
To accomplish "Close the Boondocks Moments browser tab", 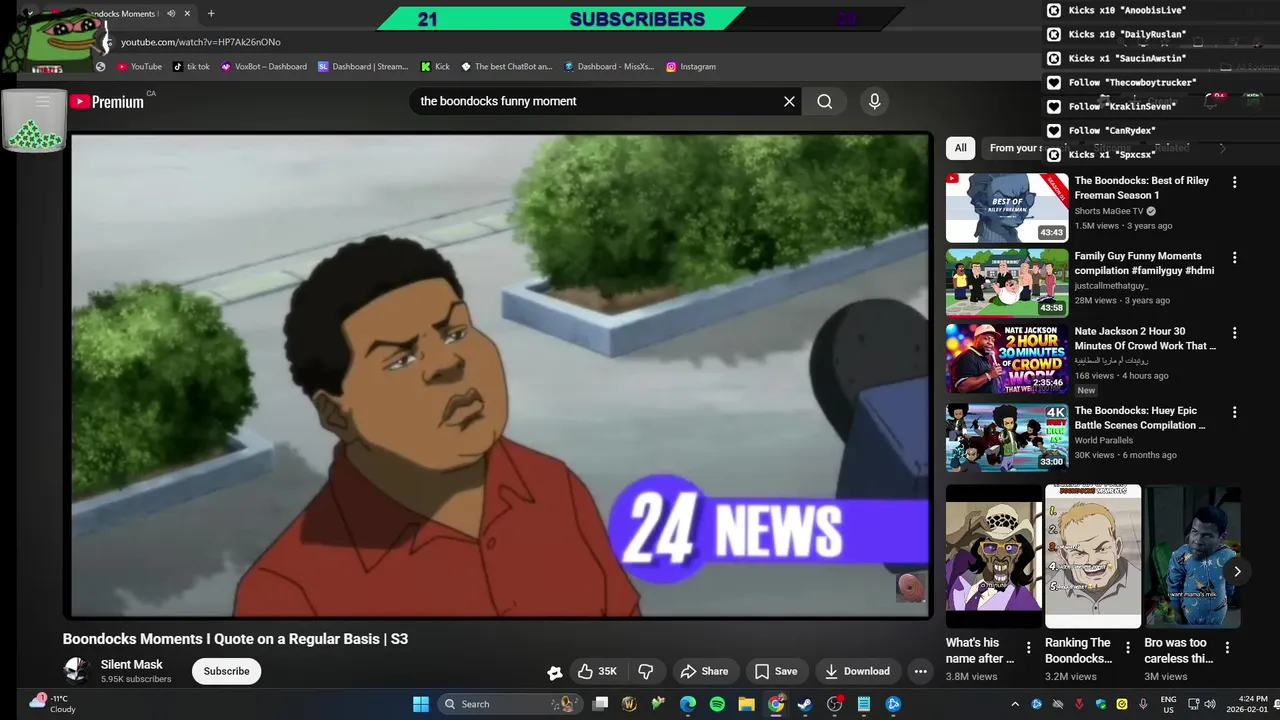I will 187,14.
